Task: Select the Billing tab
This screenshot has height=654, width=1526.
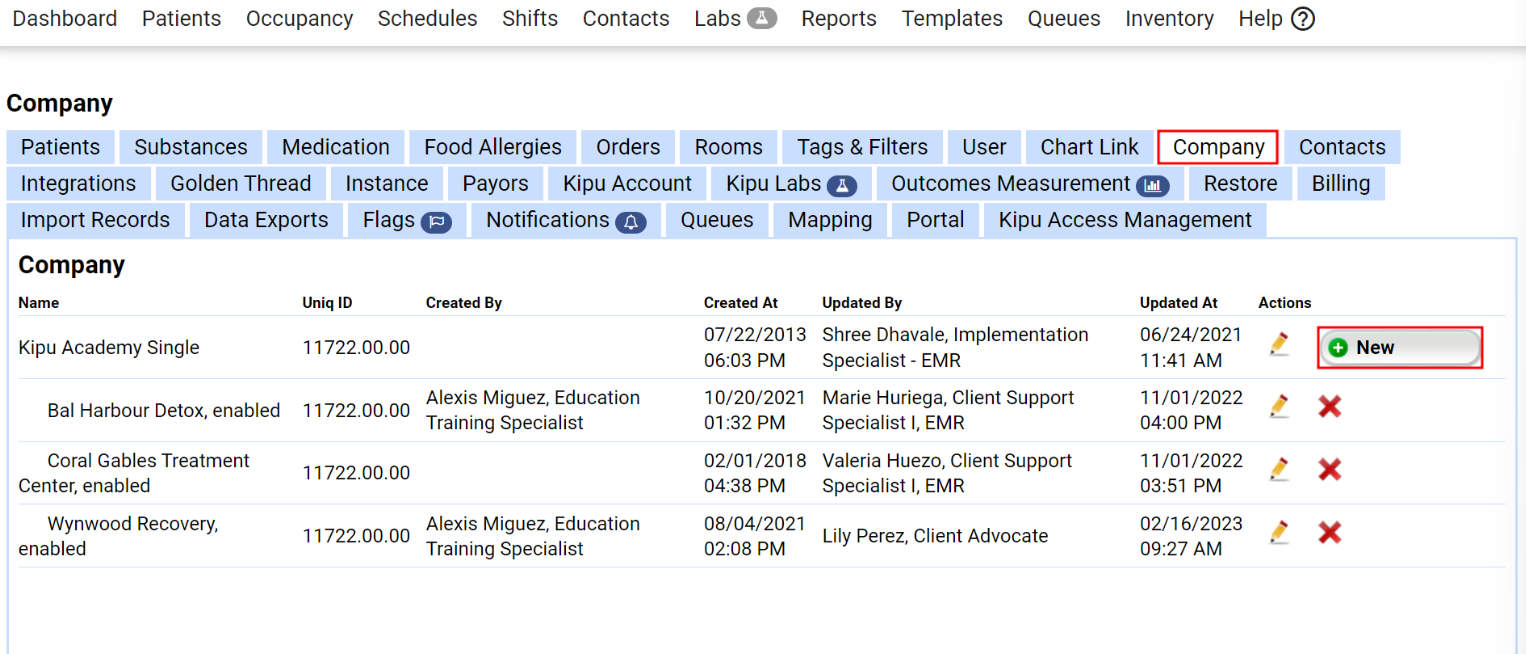Action: pyautogui.click(x=1340, y=183)
